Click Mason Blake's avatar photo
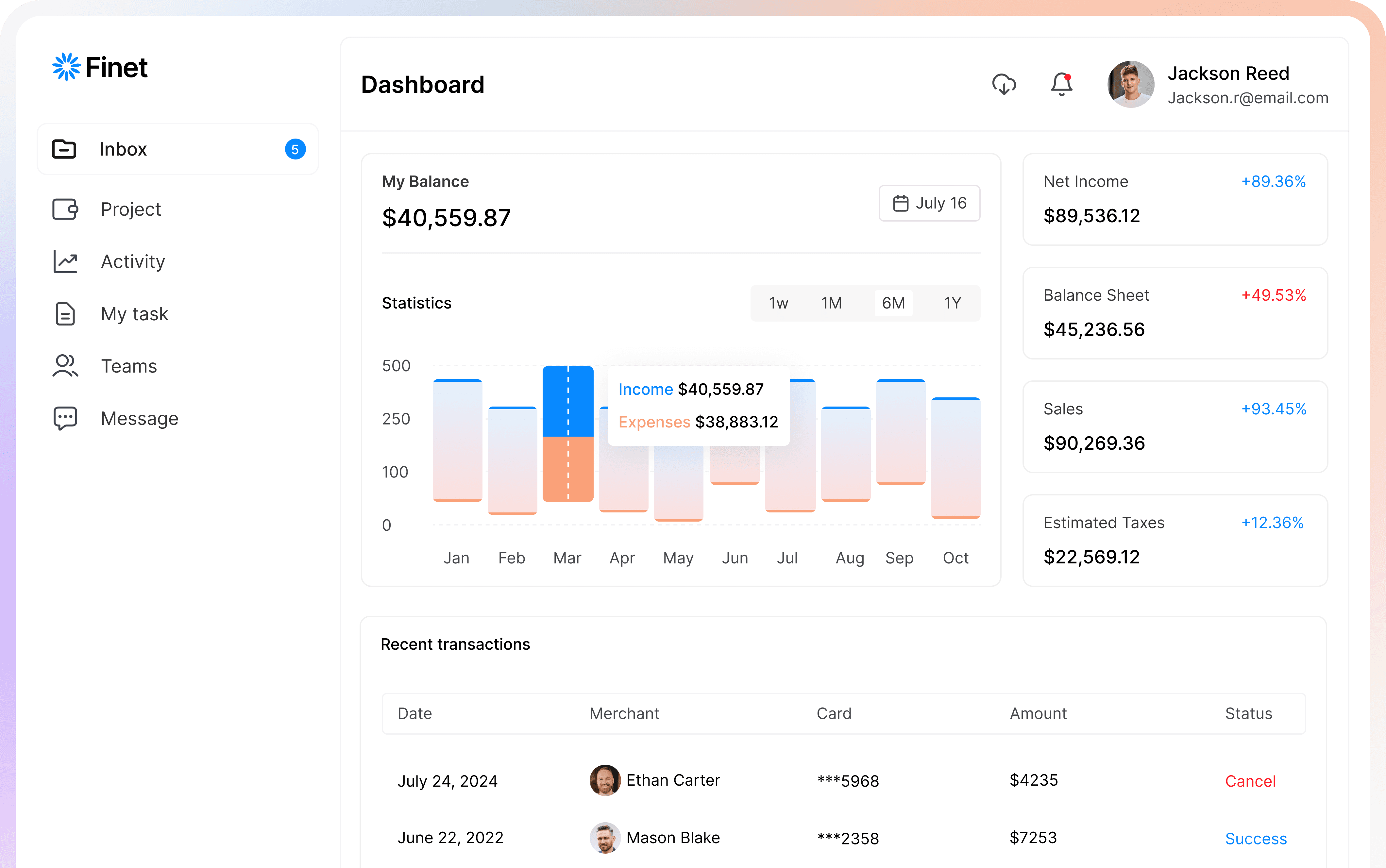 pos(605,838)
